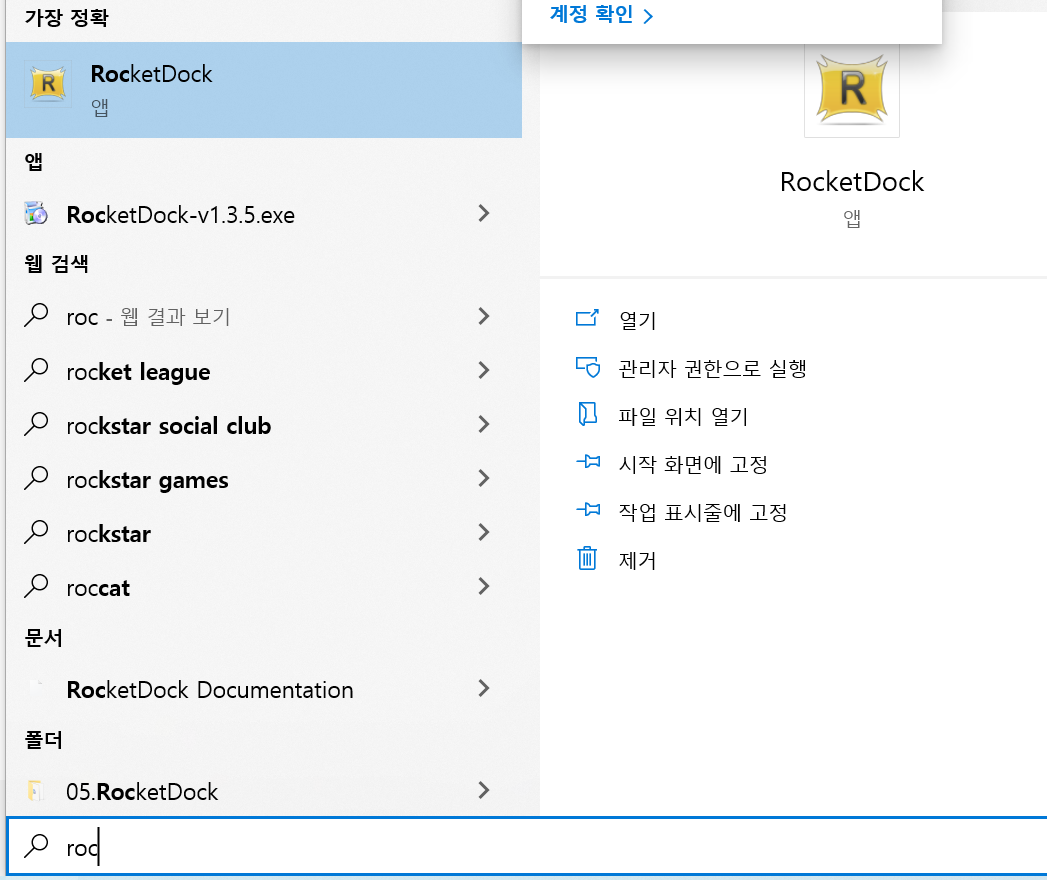Click the open icon next to 열기

588,318
